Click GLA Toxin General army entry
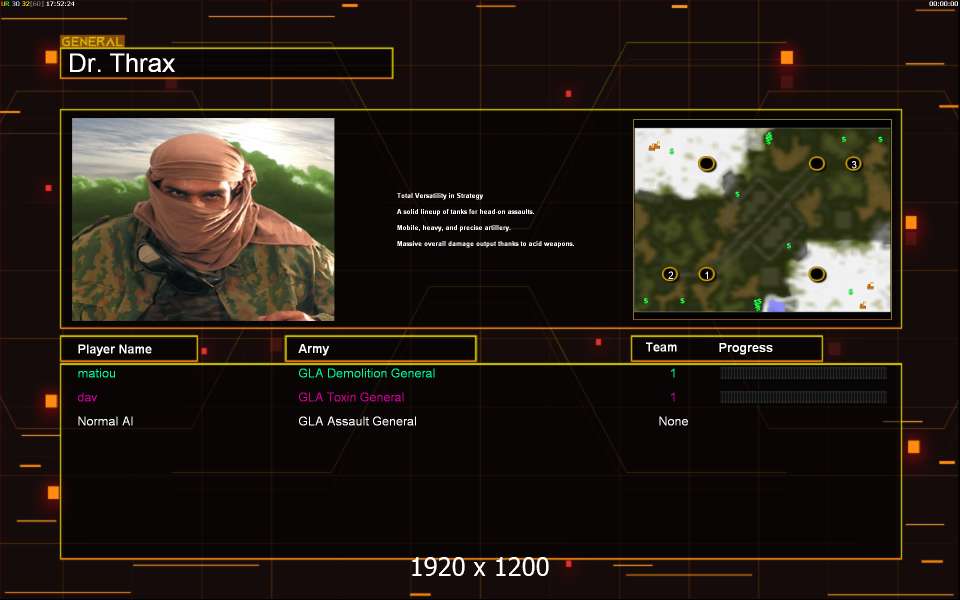The height and width of the screenshot is (600, 960). point(351,397)
